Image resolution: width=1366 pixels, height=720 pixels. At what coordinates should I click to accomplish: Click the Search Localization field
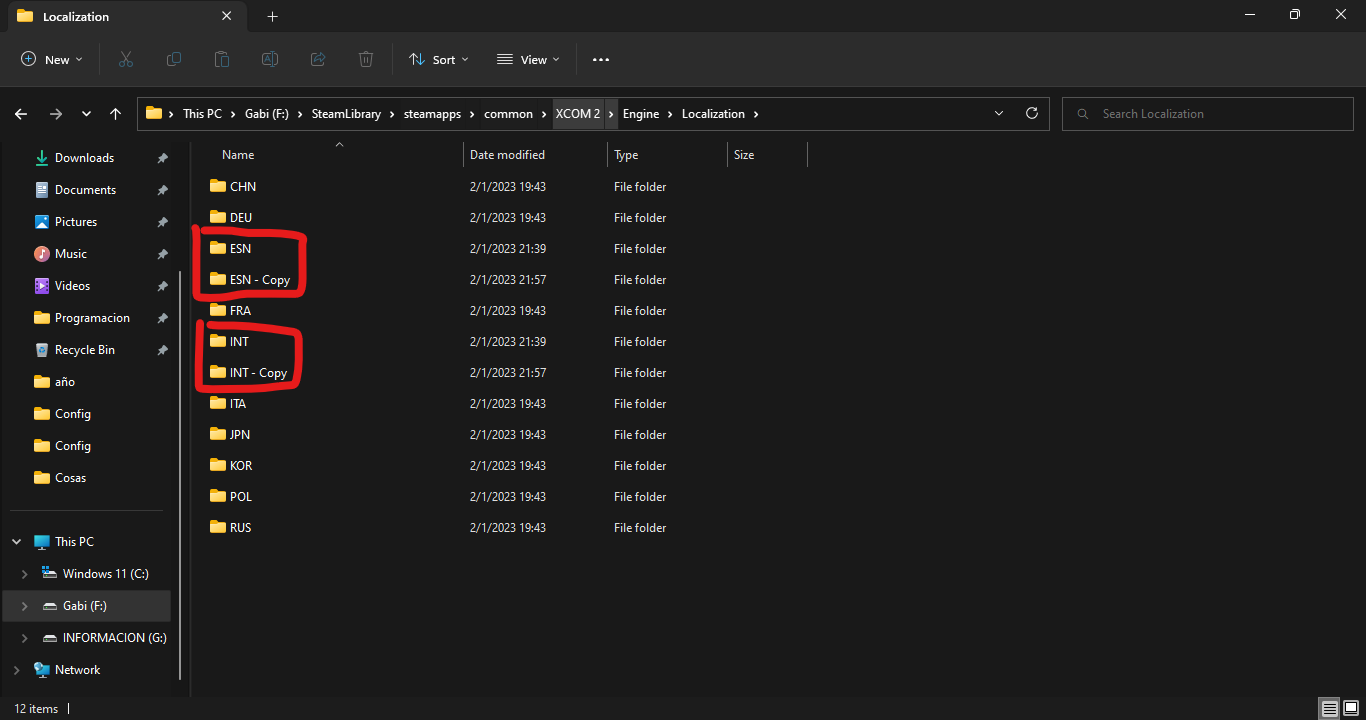click(1208, 114)
